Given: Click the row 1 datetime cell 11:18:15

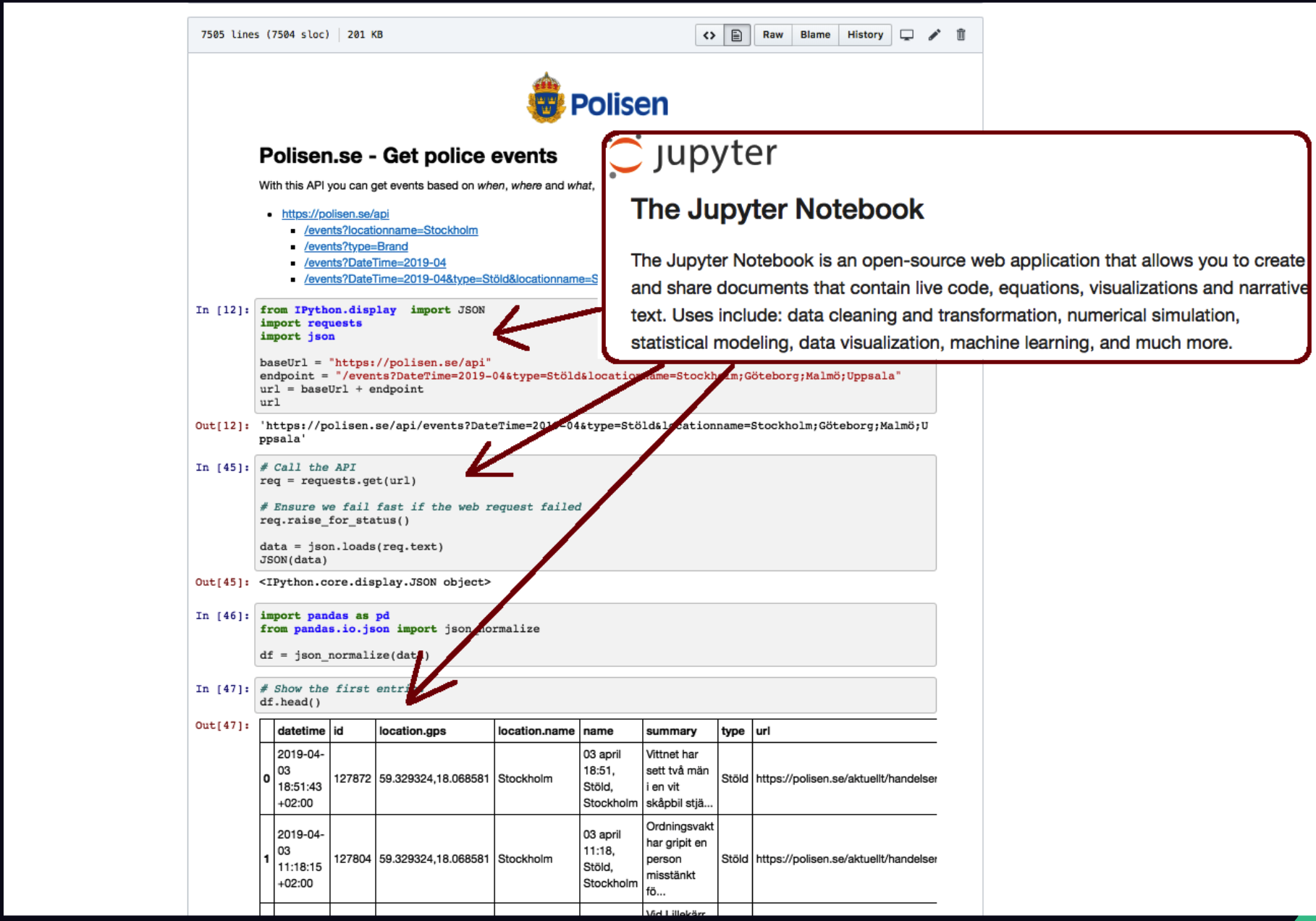Looking at the screenshot, I should pos(302,859).
